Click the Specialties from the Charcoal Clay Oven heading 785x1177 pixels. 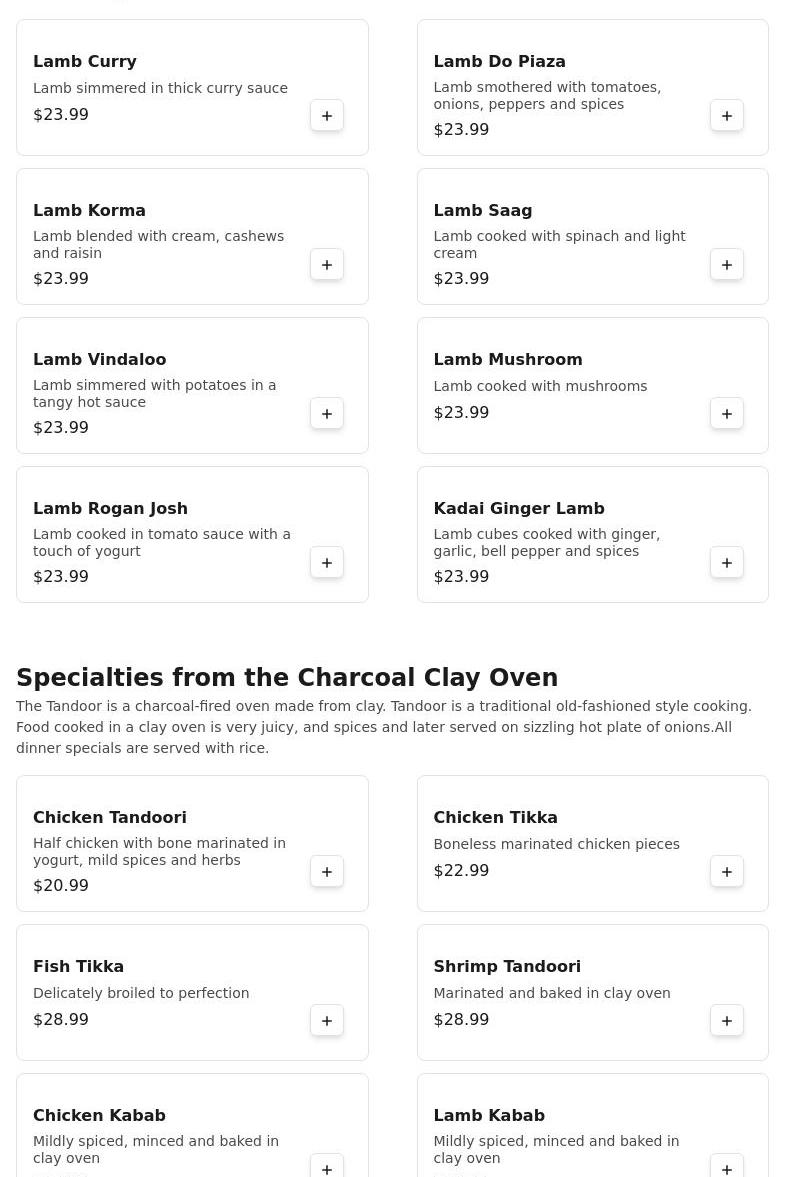(x=287, y=678)
